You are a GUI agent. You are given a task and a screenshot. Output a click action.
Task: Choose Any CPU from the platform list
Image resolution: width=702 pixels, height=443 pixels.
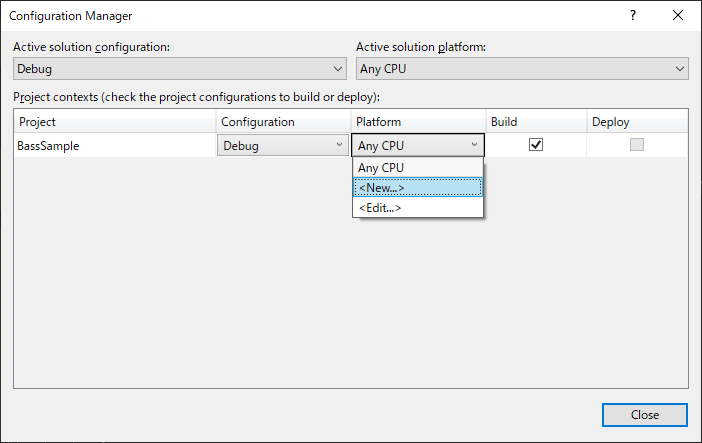[x=418, y=168]
